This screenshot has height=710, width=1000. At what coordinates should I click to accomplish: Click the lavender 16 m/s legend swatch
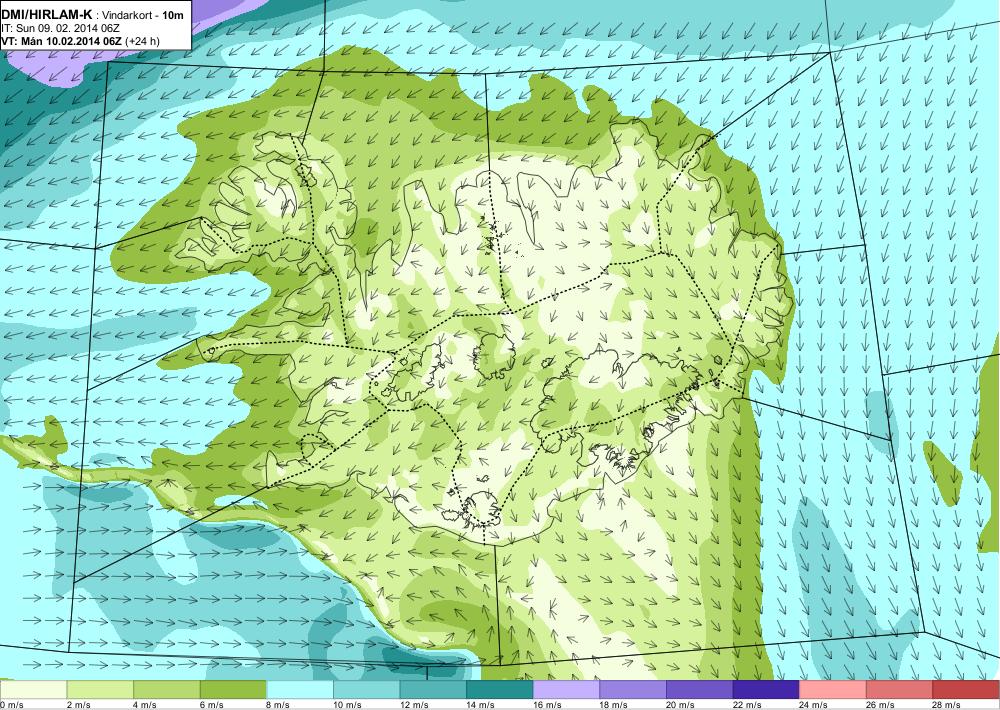tap(566, 690)
